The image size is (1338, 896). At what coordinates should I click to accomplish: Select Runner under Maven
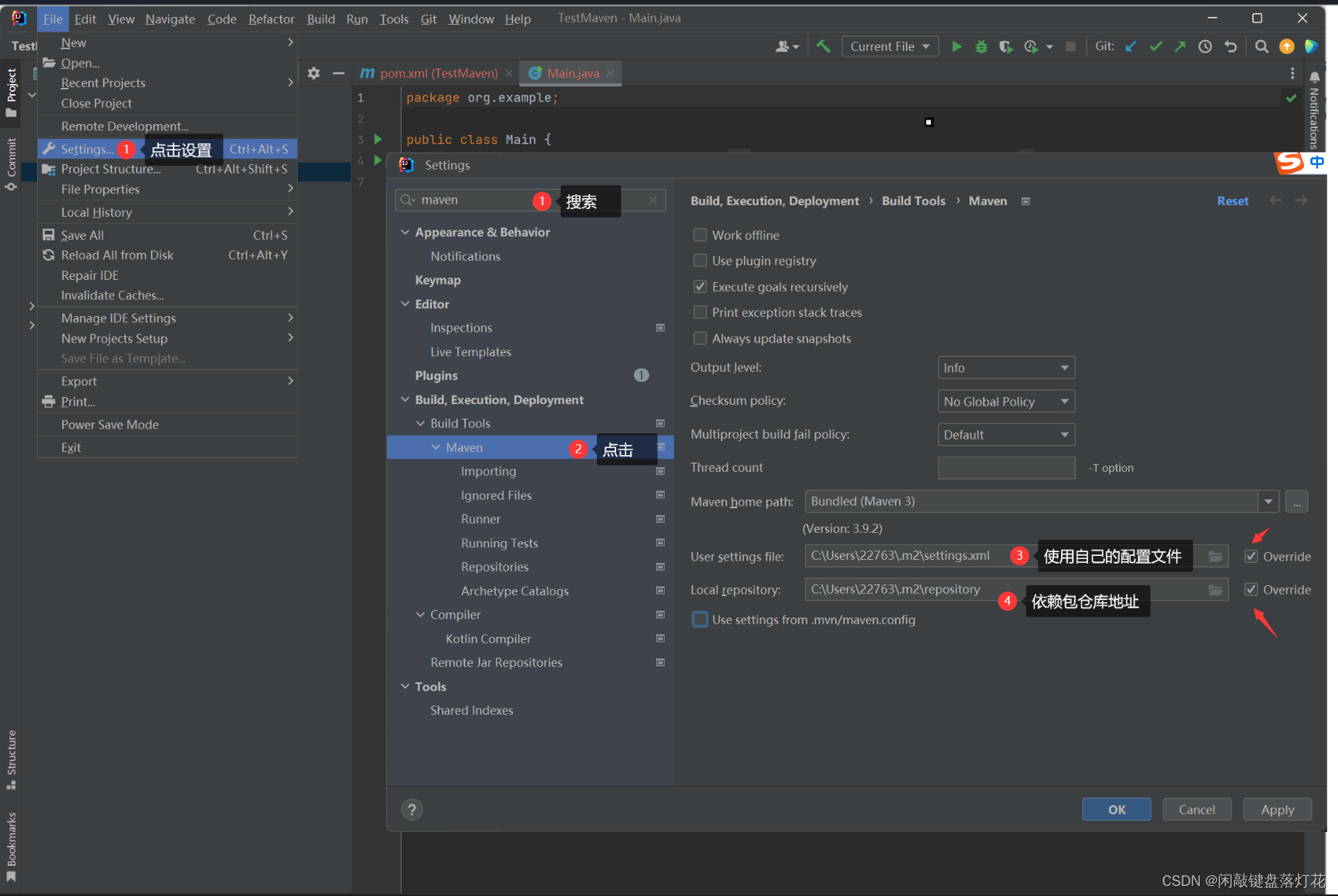click(480, 519)
